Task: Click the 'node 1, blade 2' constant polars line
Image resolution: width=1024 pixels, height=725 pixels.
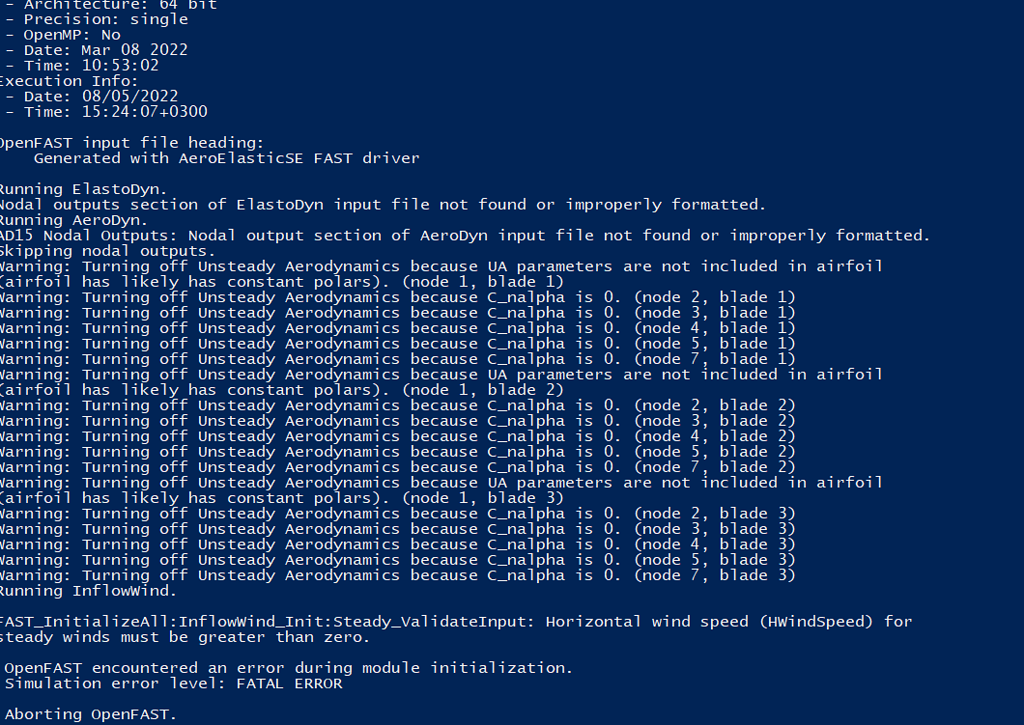Action: click(281, 391)
